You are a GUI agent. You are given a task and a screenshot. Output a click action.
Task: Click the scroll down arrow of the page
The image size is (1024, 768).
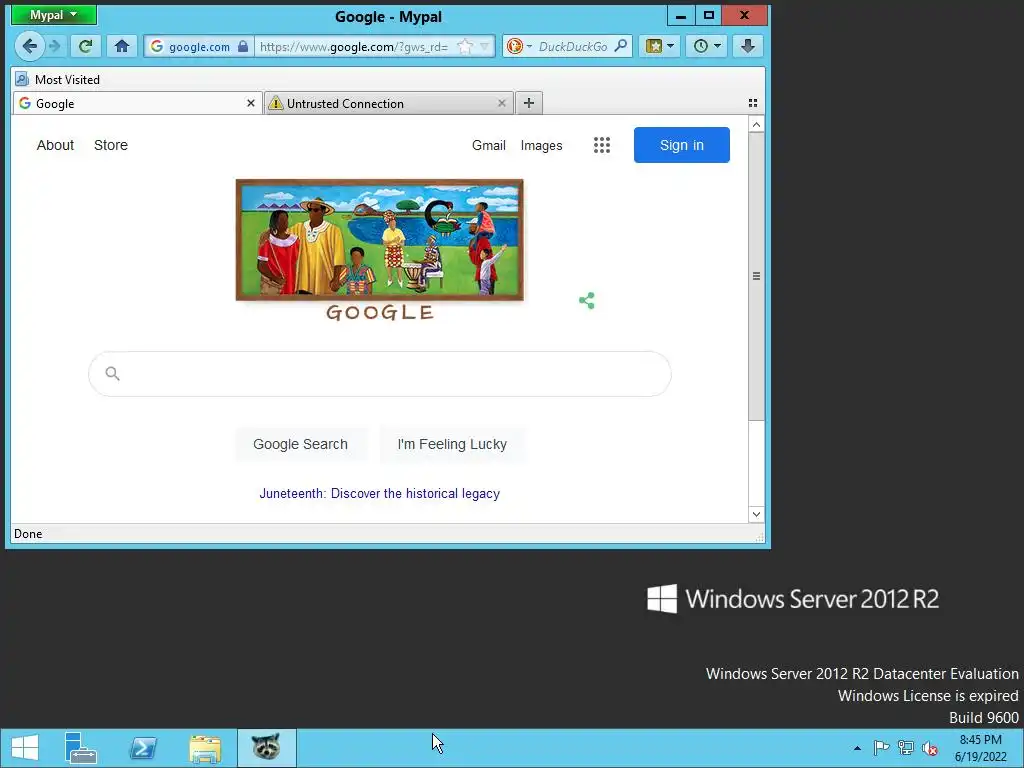[x=756, y=514]
